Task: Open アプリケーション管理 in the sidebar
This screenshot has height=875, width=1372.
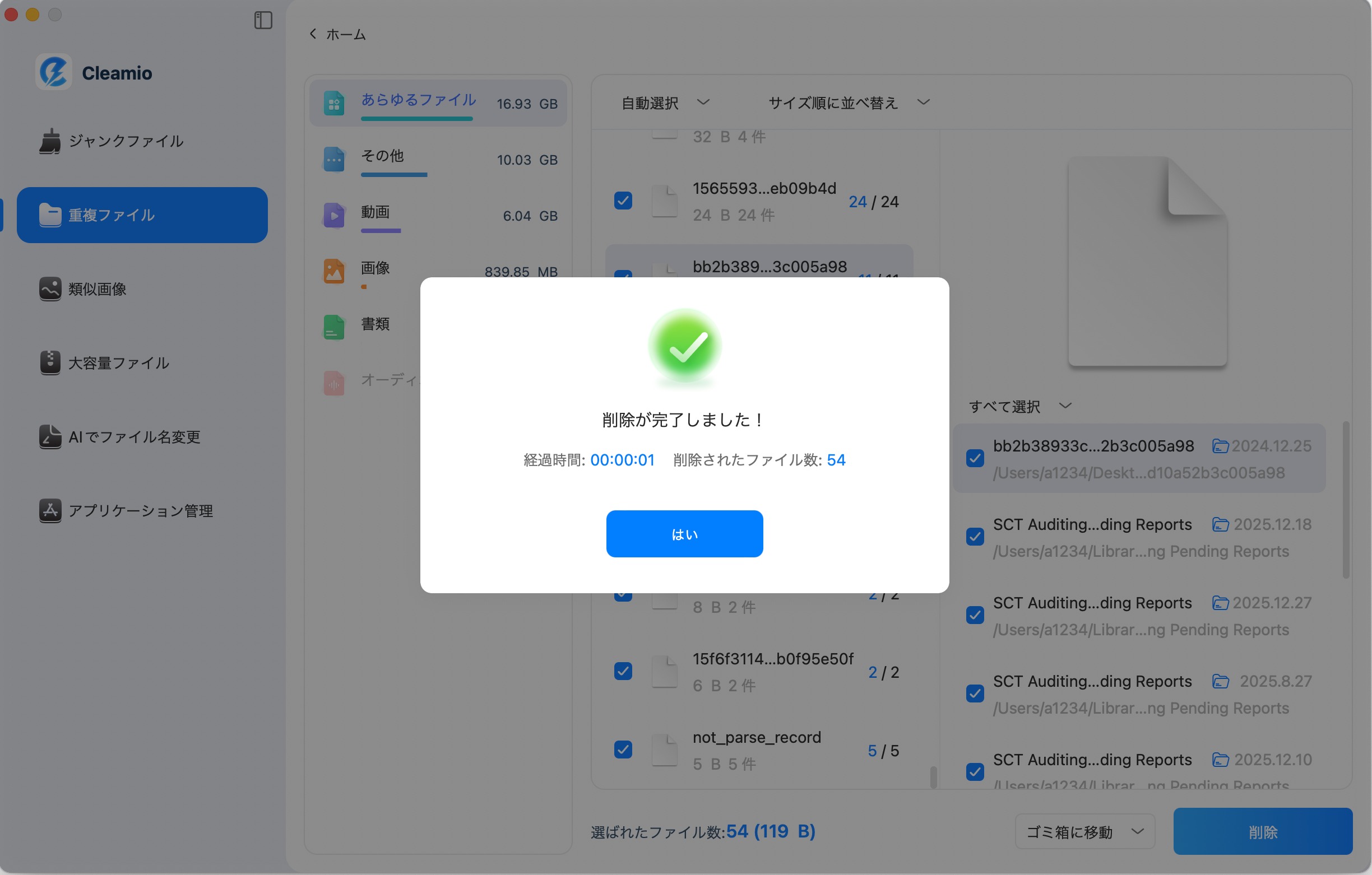Action: coord(141,511)
